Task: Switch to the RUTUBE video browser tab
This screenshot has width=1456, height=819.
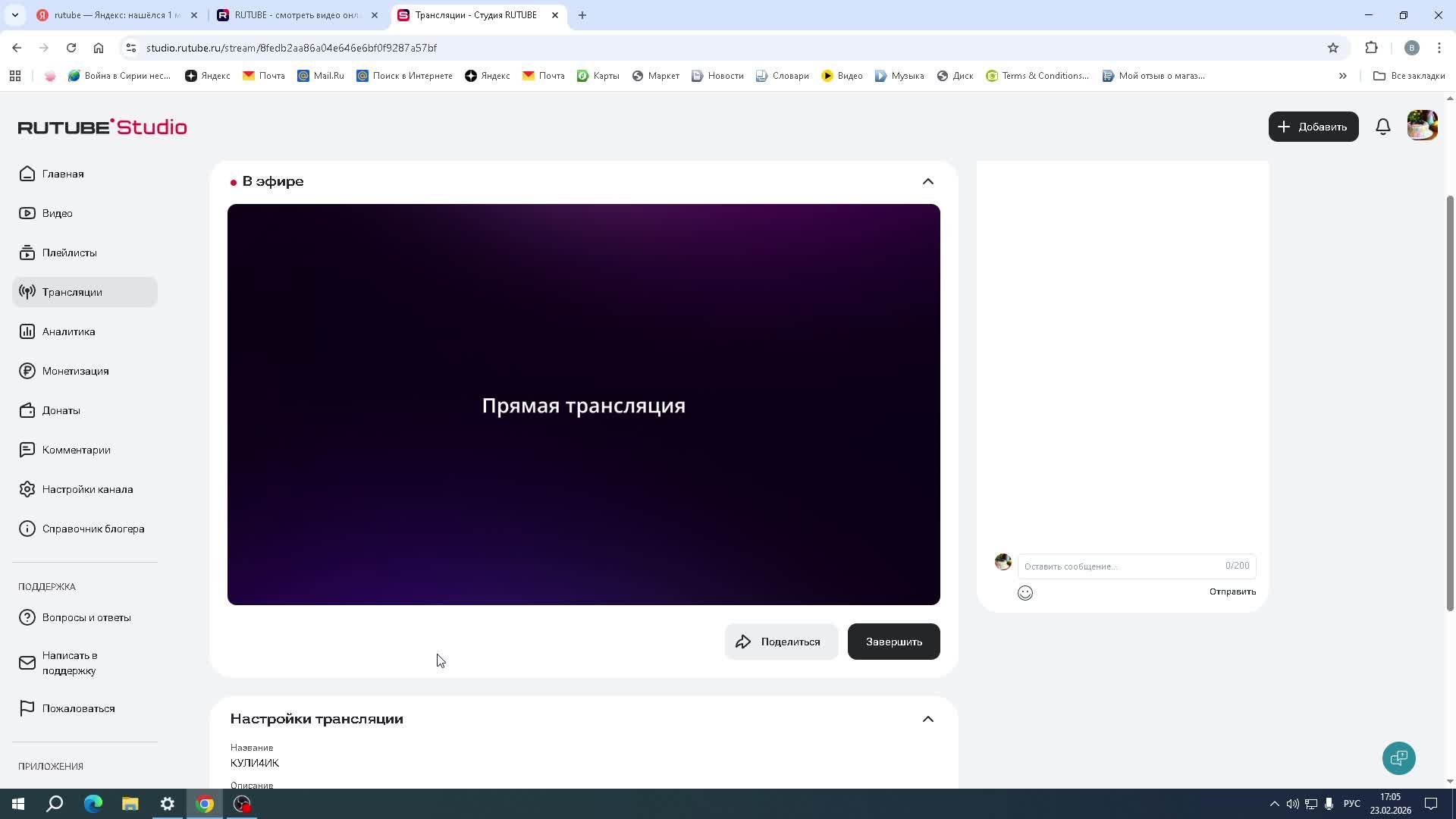Action: (296, 15)
